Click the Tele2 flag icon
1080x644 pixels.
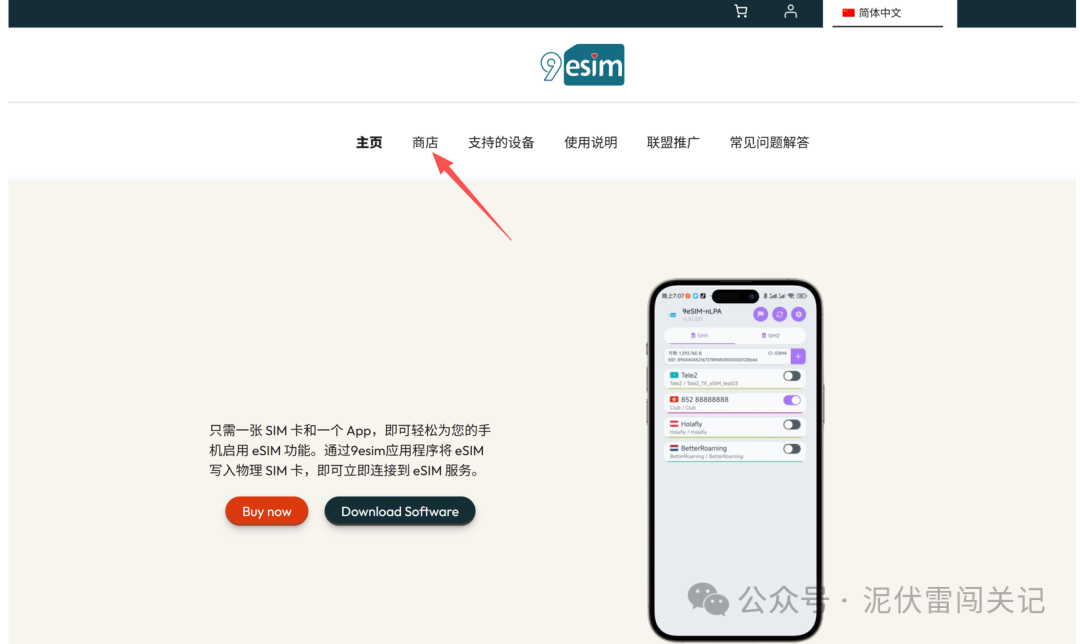674,375
